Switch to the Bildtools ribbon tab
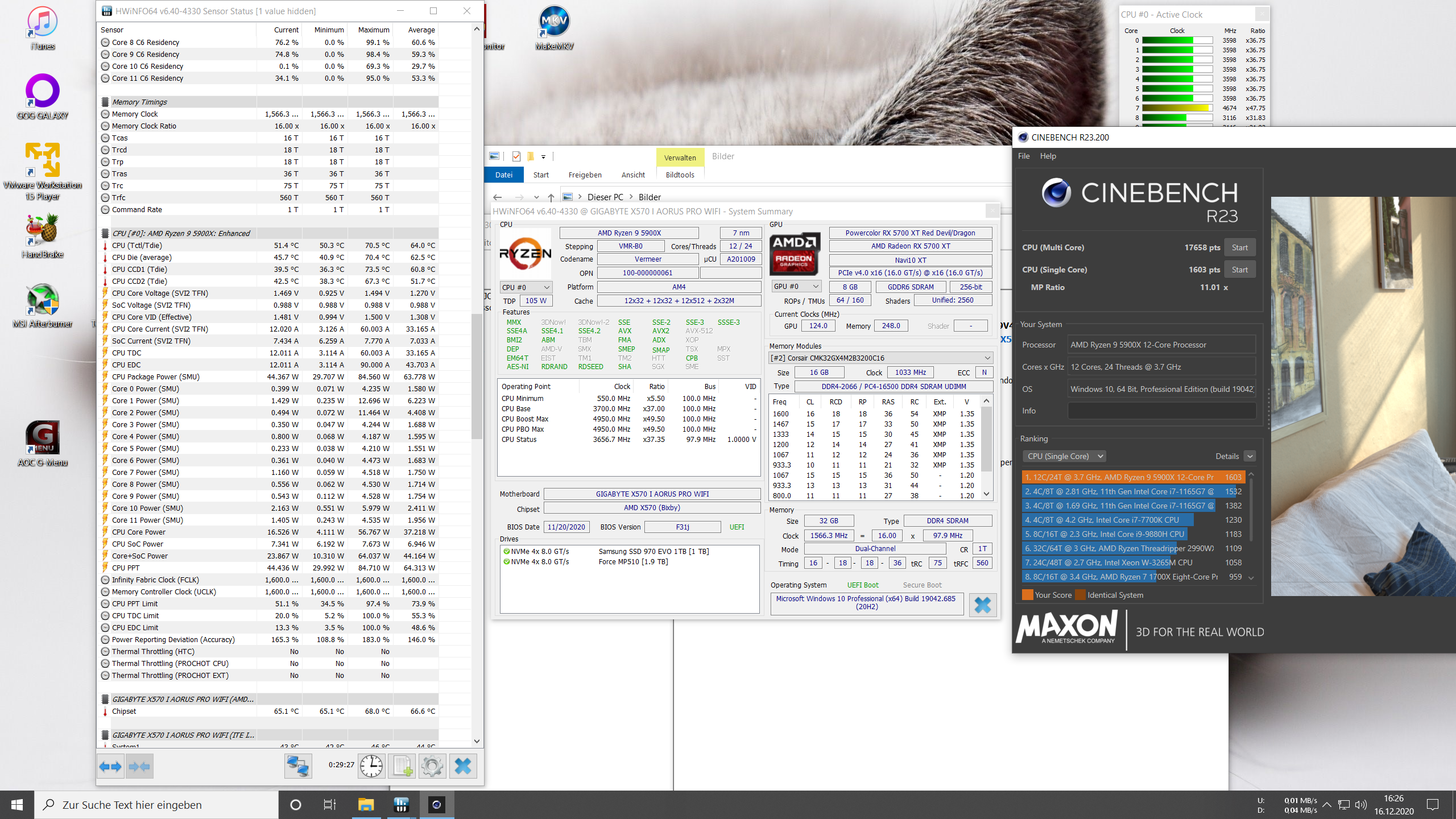The height and width of the screenshot is (819, 1456). point(680,175)
